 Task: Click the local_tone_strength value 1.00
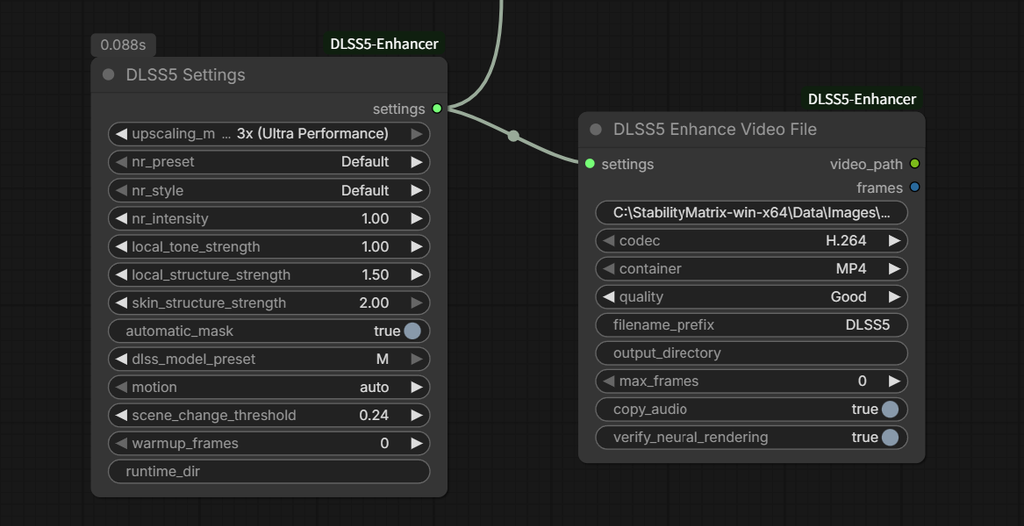375,247
